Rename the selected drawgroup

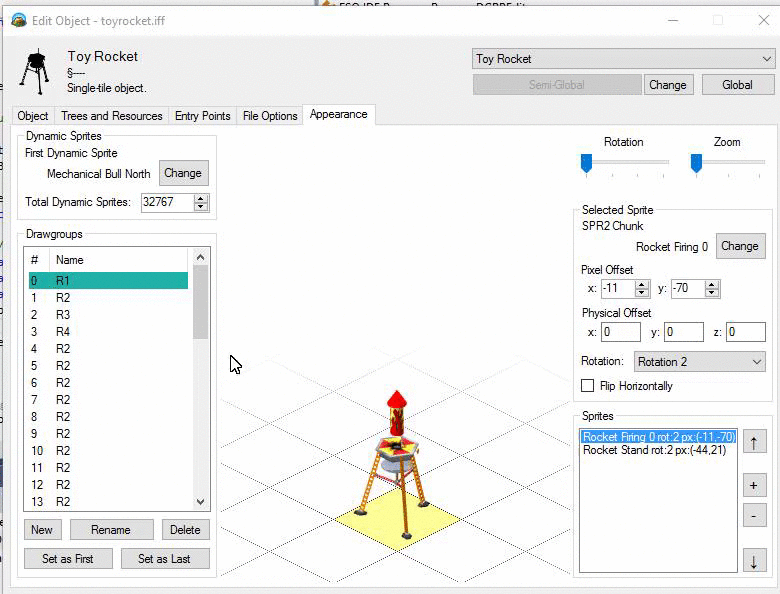coord(111,530)
